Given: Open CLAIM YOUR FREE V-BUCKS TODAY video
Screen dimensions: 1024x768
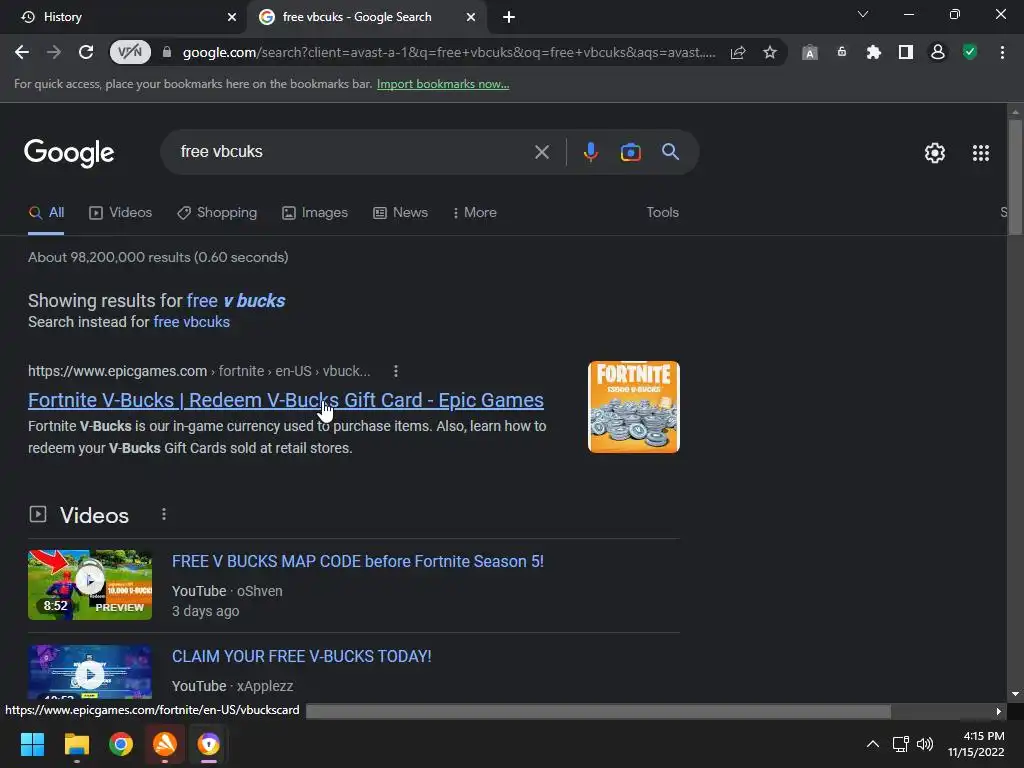Looking at the screenshot, I should pos(302,656).
